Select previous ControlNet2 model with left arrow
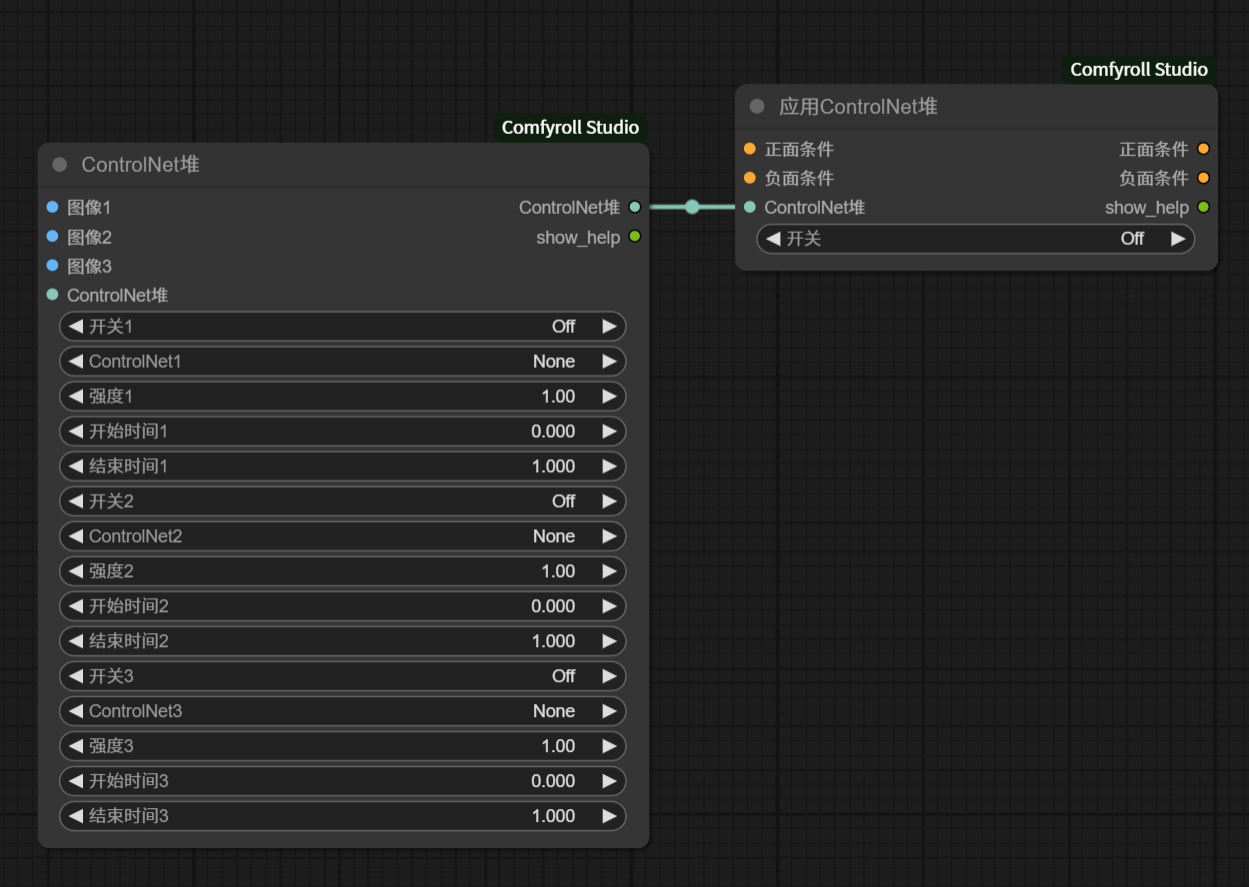 (x=76, y=536)
